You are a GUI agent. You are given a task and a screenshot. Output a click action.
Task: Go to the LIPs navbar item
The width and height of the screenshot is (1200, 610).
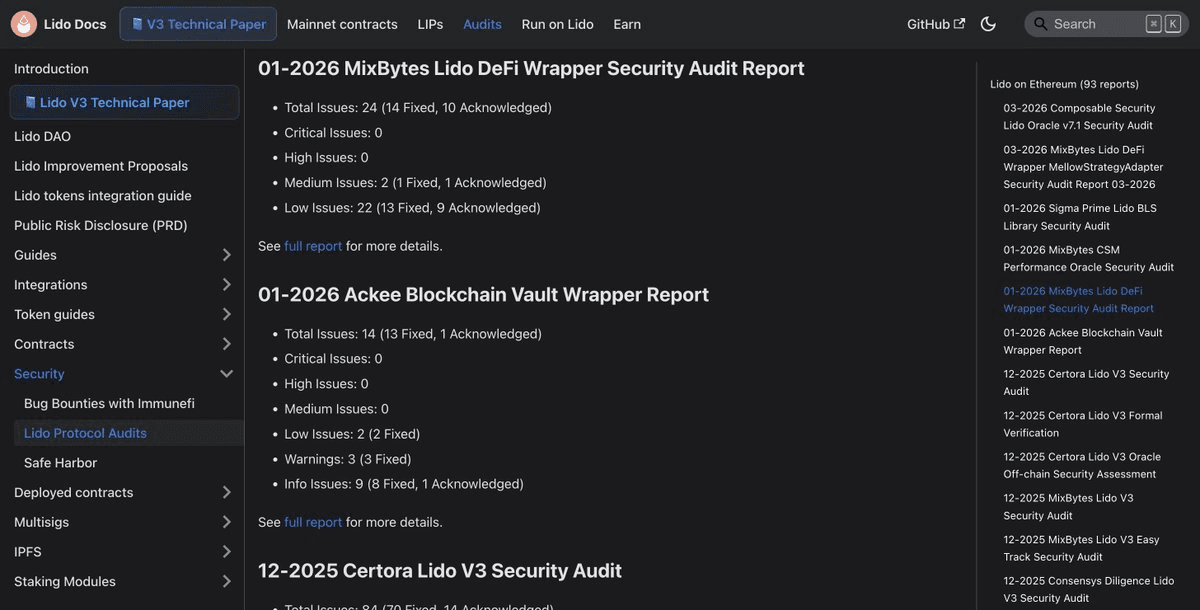[430, 24]
